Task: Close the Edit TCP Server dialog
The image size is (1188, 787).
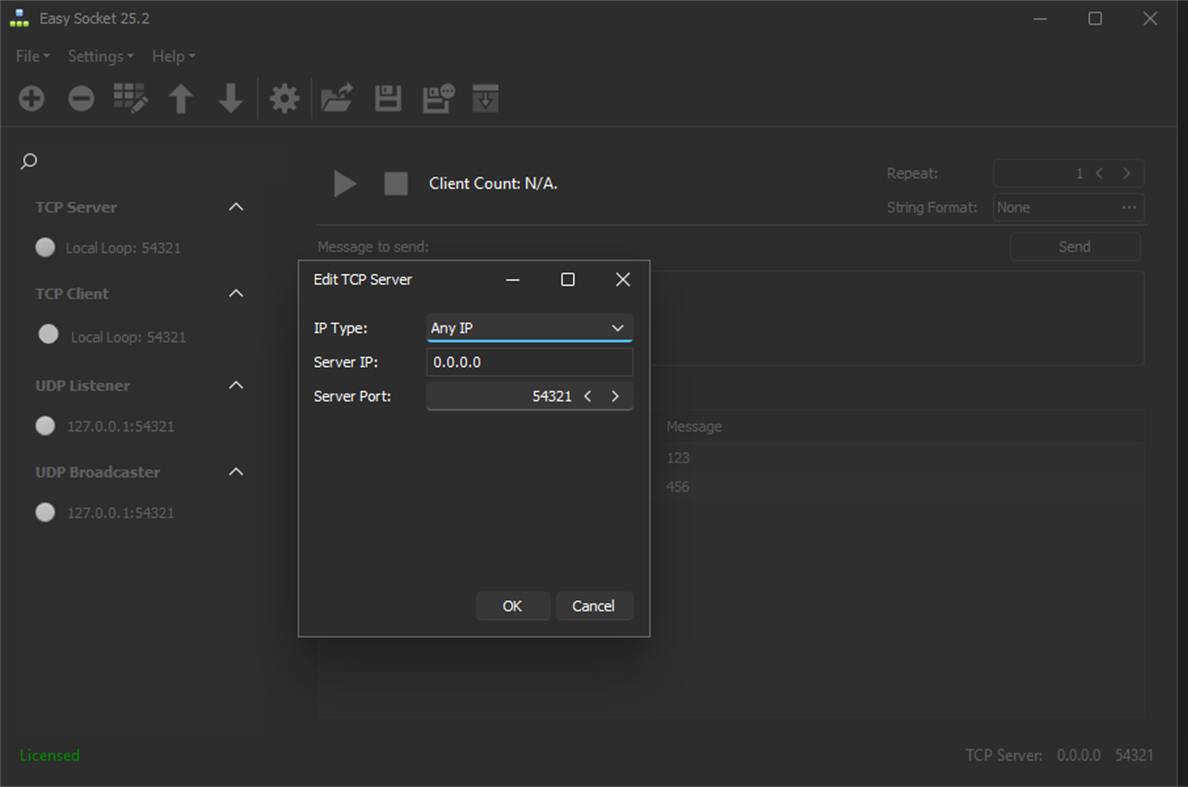Action: (x=623, y=280)
